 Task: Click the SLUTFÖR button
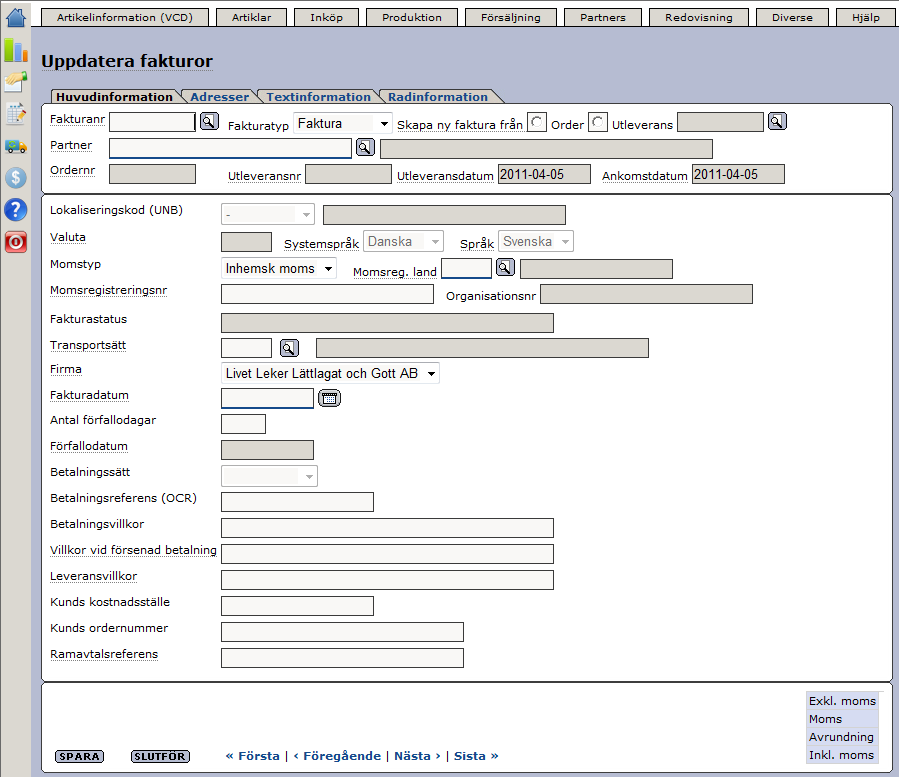pos(161,756)
